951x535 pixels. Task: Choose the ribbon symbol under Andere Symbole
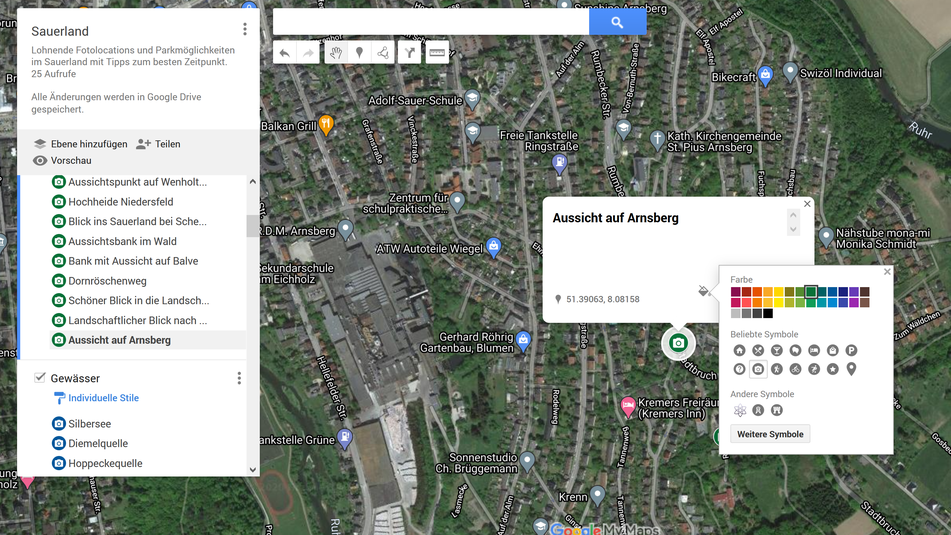pyautogui.click(x=758, y=411)
